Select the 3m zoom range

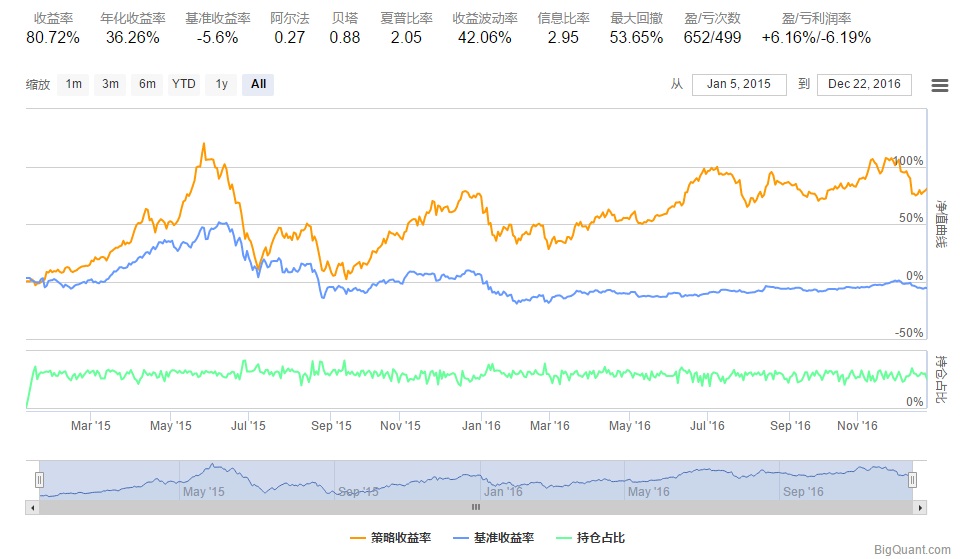click(x=110, y=84)
